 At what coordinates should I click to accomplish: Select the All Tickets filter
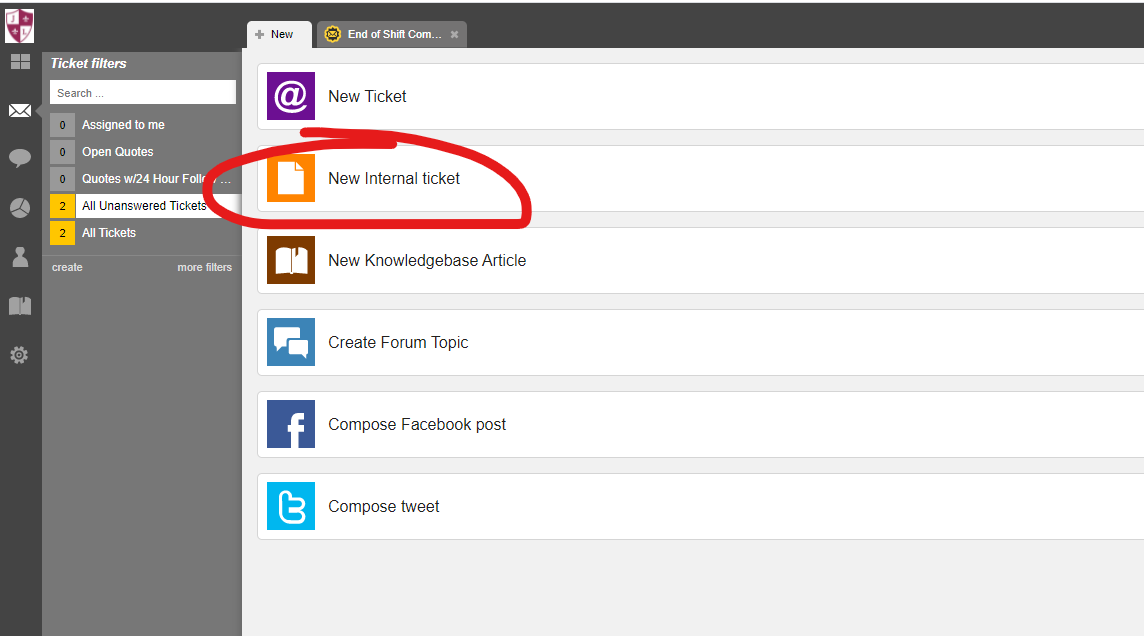(x=145, y=233)
